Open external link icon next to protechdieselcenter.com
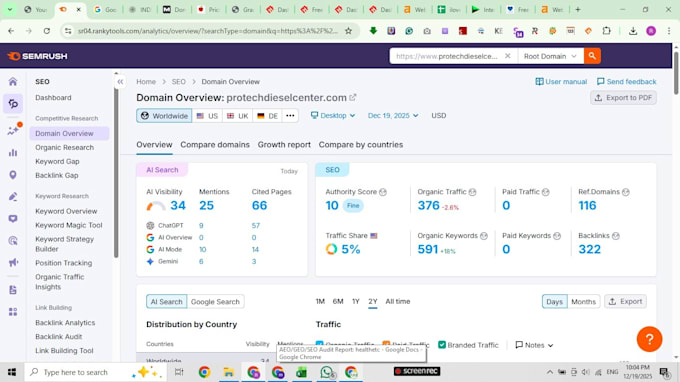Image resolution: width=680 pixels, height=382 pixels. point(353,98)
